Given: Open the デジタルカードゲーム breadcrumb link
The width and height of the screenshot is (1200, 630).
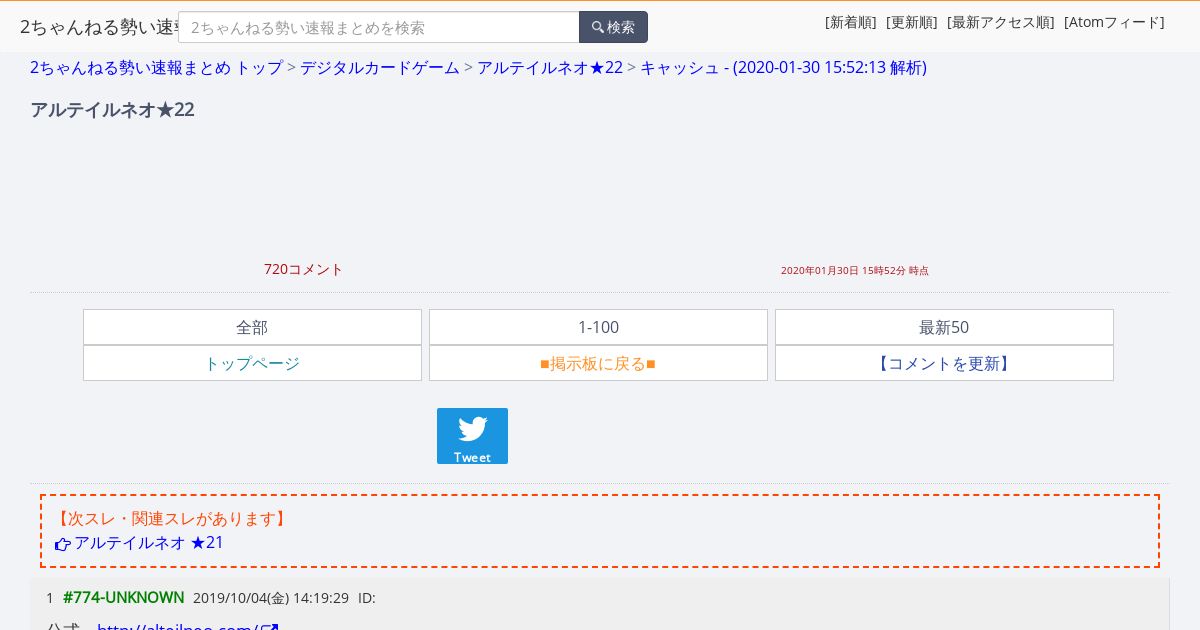Looking at the screenshot, I should click(x=380, y=67).
